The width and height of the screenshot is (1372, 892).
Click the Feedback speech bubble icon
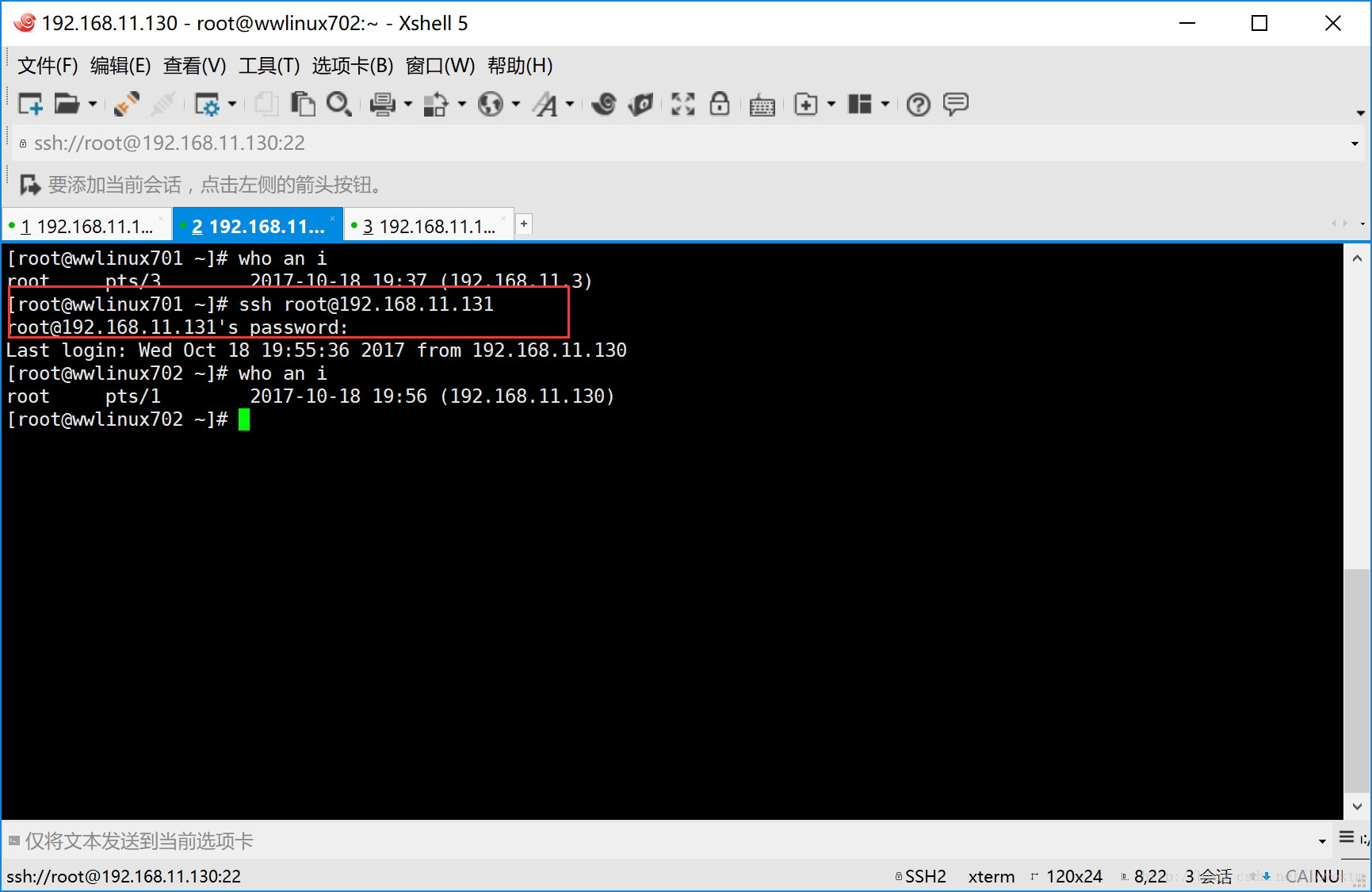coord(956,104)
